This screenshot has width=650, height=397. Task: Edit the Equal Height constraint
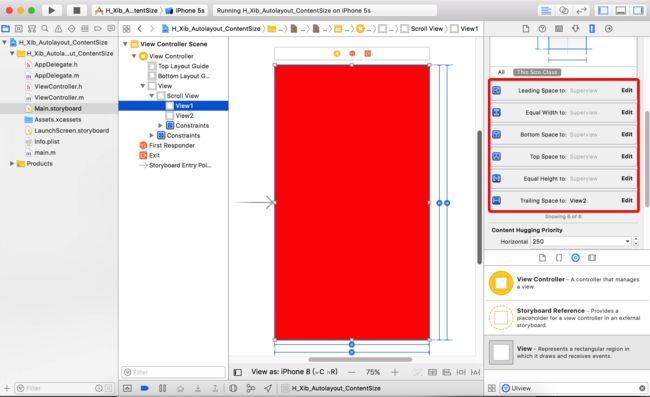pos(627,178)
